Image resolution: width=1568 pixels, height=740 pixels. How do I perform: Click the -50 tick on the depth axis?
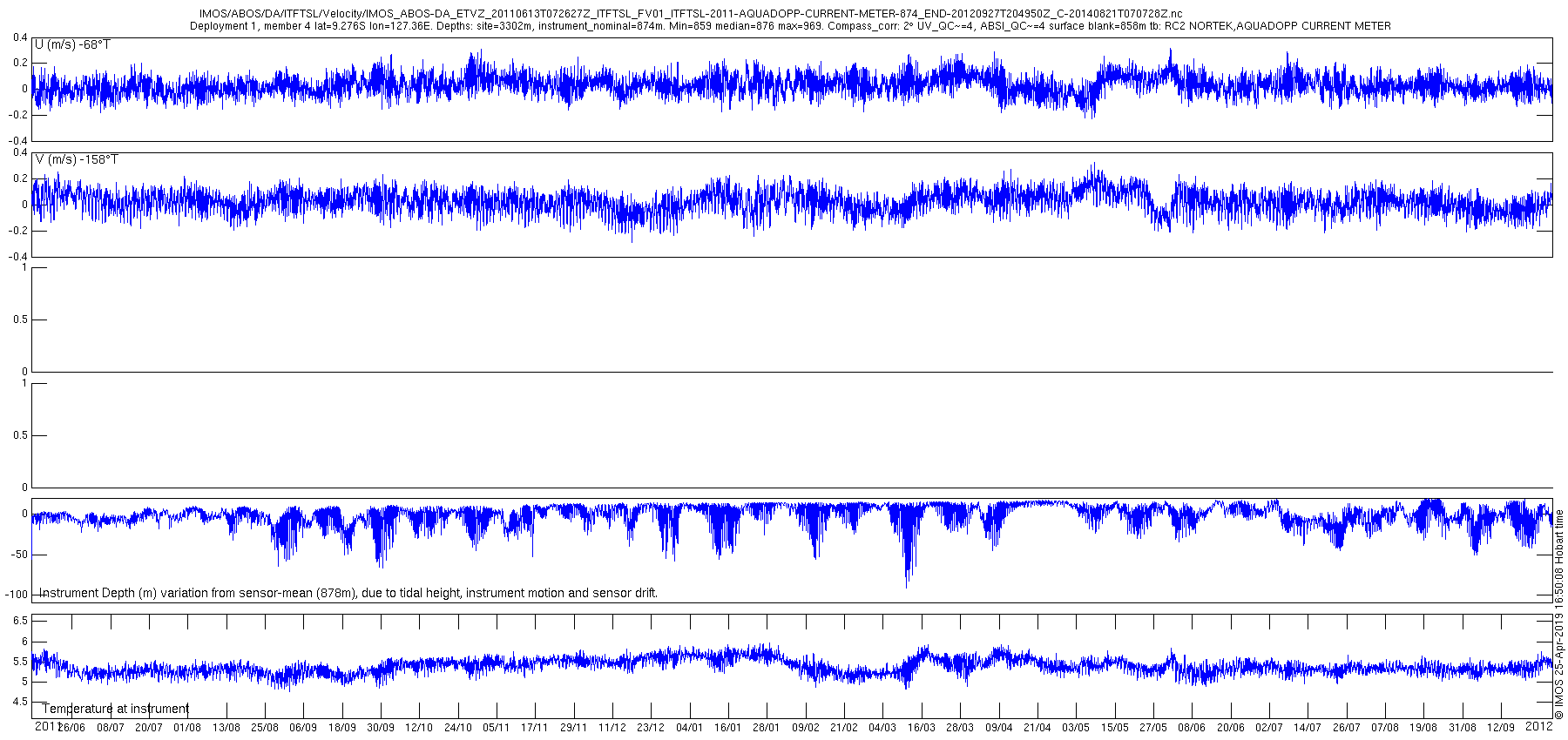18,554
